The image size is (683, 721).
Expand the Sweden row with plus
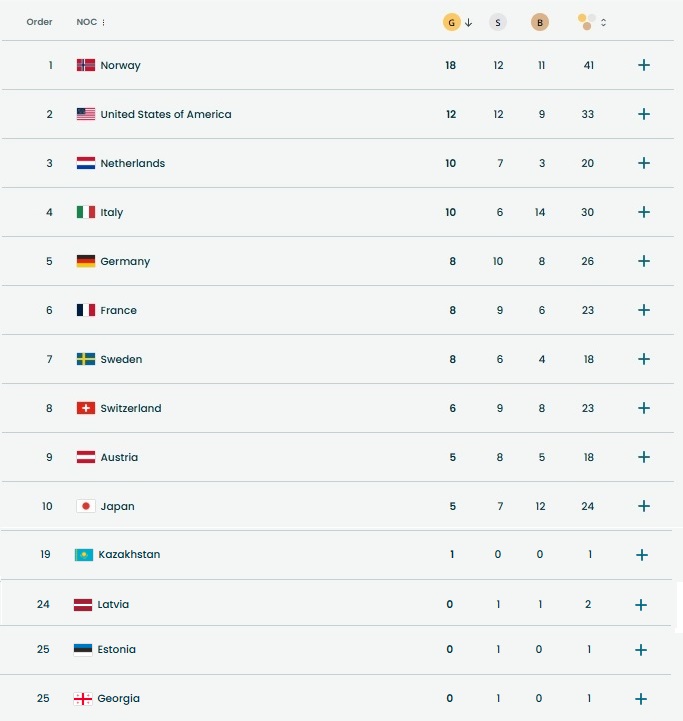pos(644,359)
